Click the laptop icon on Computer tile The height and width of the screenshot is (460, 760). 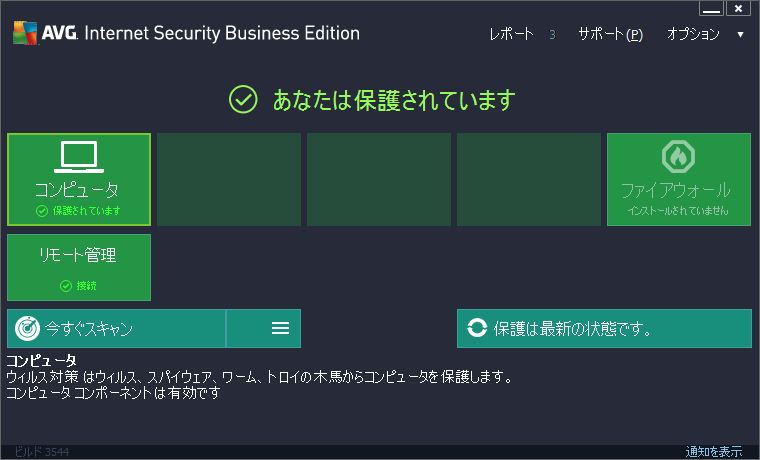79,157
